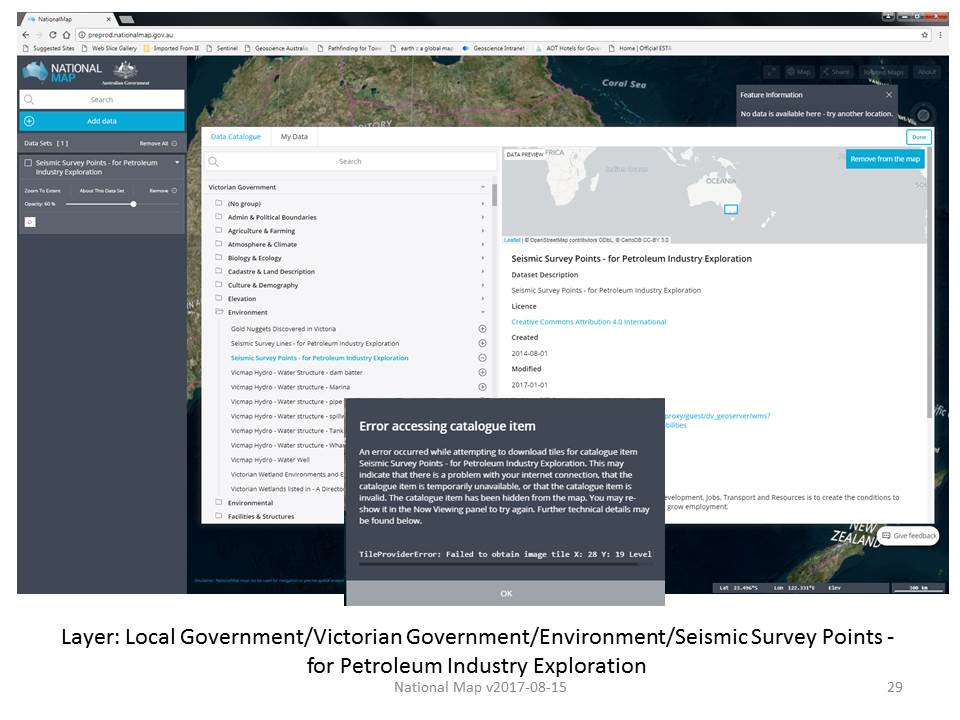960x720 pixels.
Task: Click the catalogue list scrollbar
Action: (494, 195)
